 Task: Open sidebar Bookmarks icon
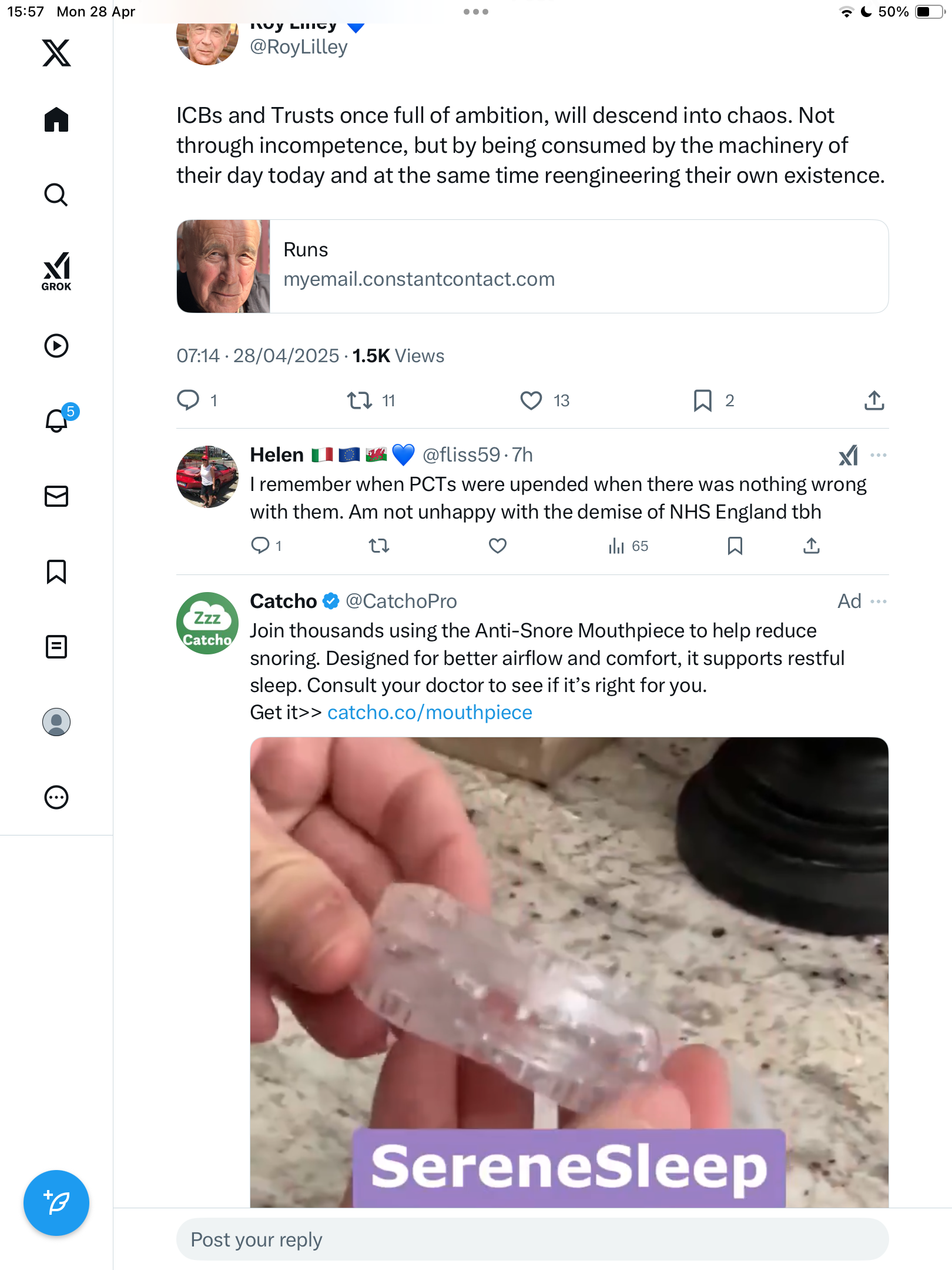56,571
